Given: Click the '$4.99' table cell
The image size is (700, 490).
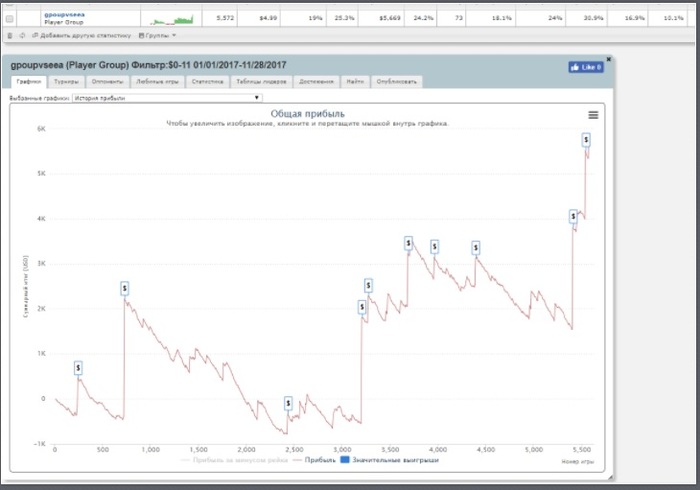Looking at the screenshot, I should pos(258,18).
